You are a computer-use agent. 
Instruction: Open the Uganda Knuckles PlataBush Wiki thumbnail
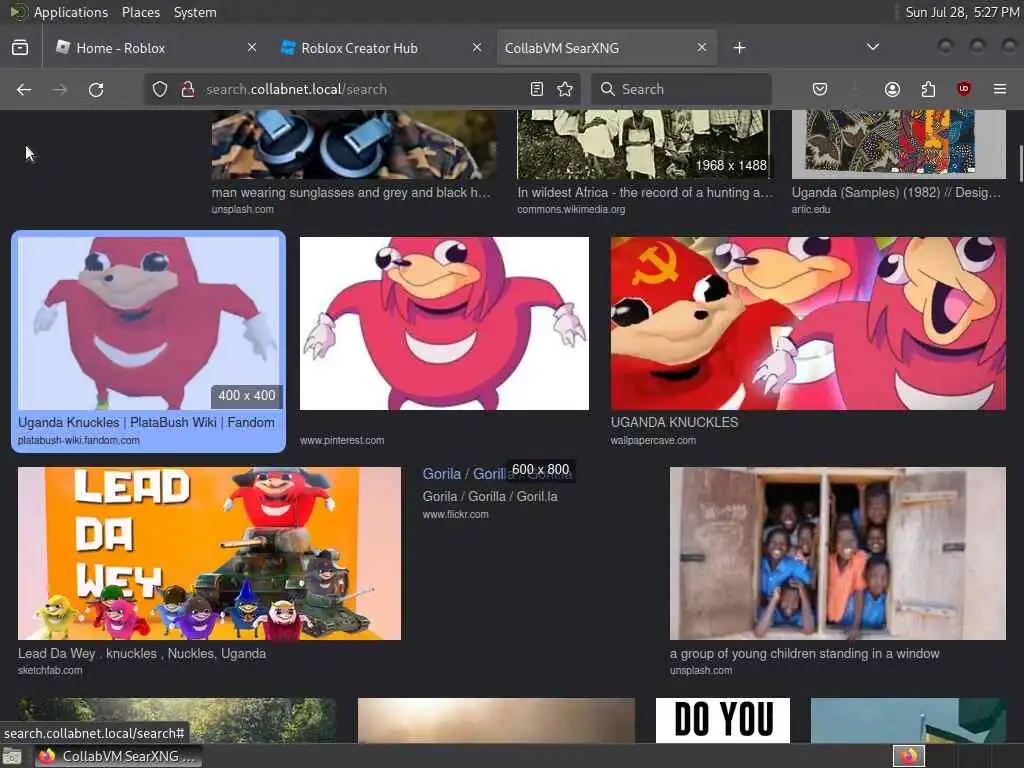tap(149, 323)
